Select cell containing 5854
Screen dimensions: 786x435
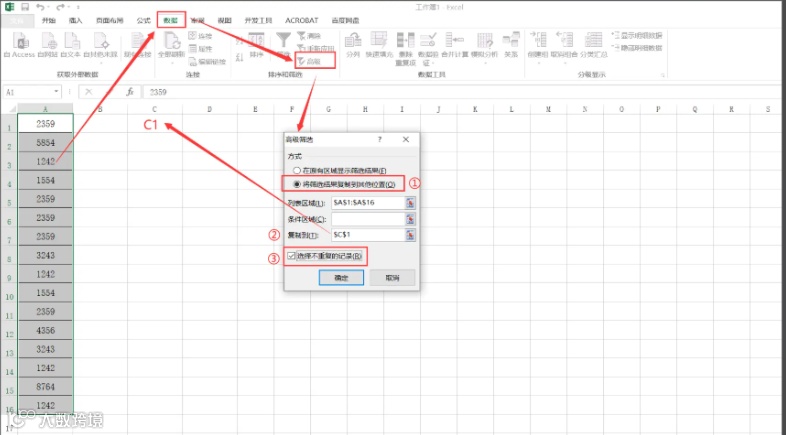pyautogui.click(x=46, y=143)
